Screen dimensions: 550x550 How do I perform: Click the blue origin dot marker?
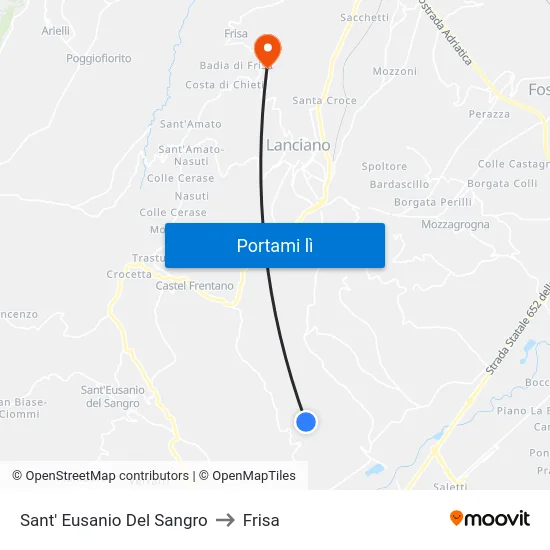tap(306, 422)
